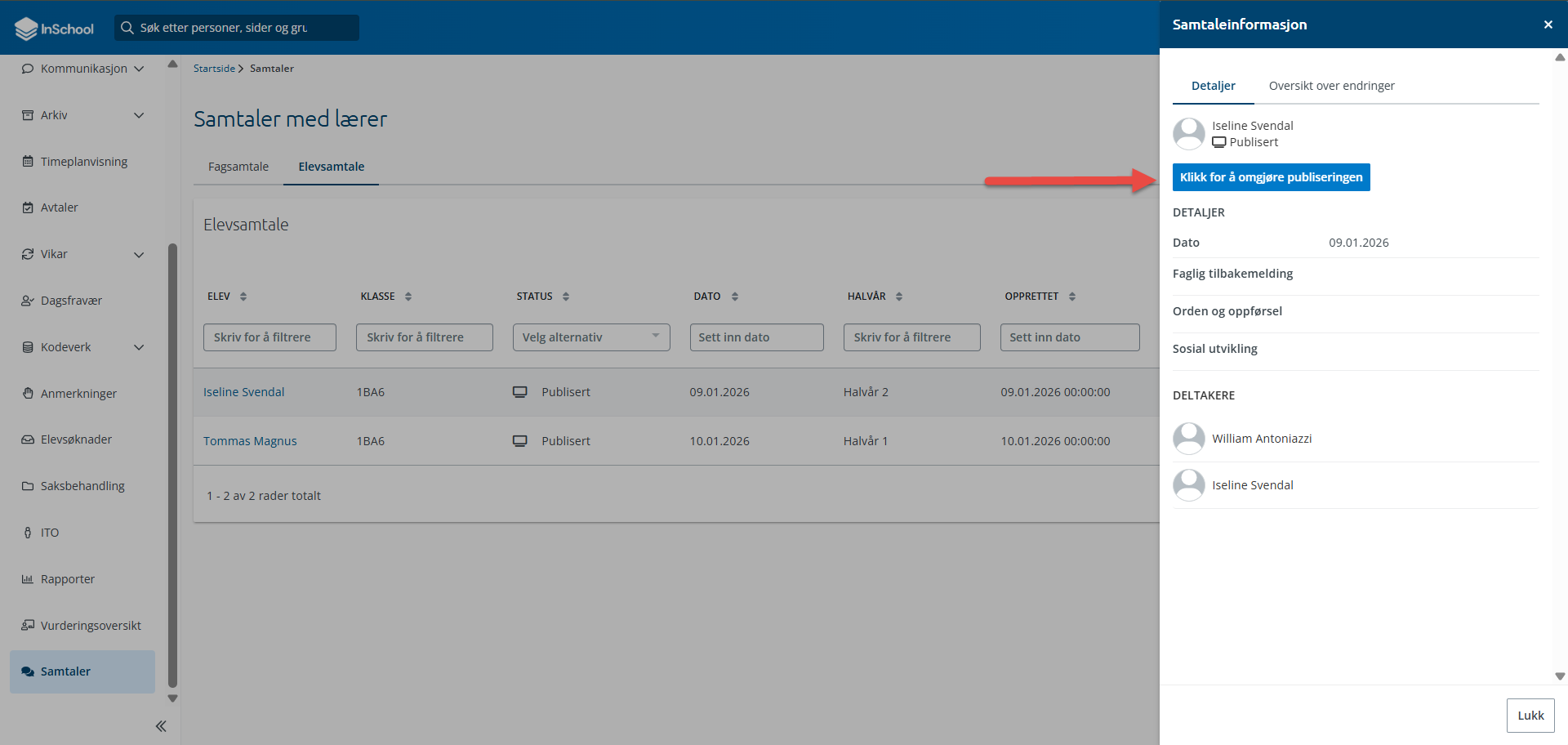
Task: Click the panel scrollbar down arrow
Action: point(1560,676)
